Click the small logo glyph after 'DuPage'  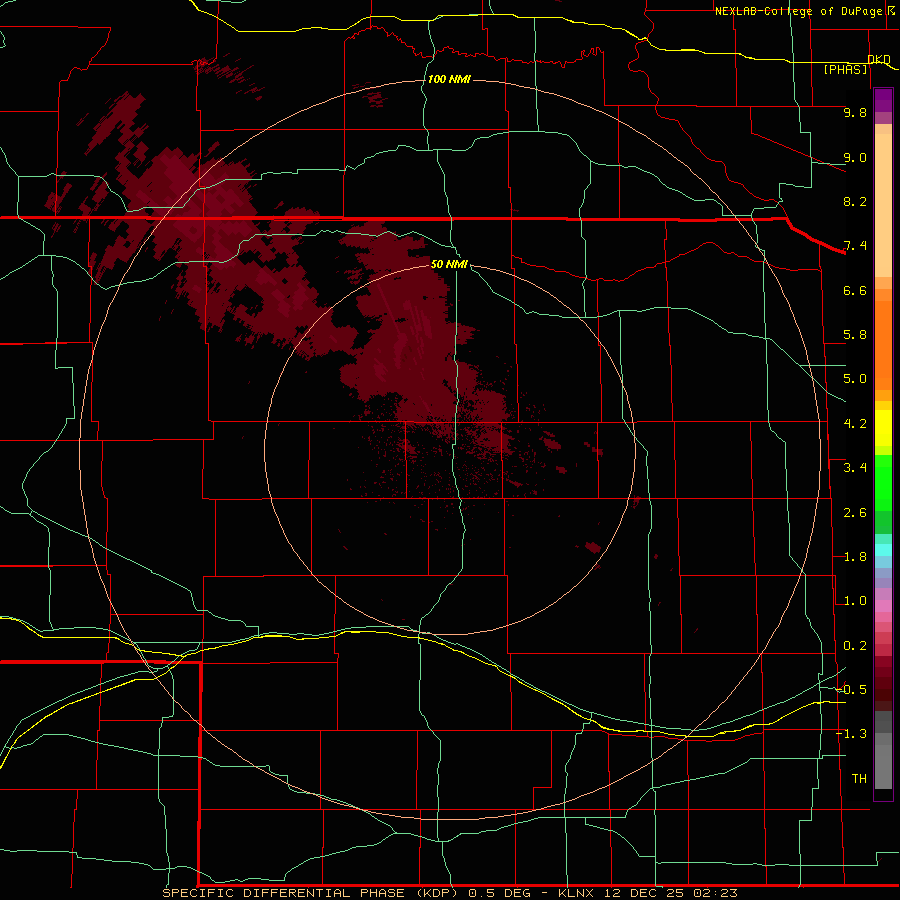pyautogui.click(x=891, y=11)
